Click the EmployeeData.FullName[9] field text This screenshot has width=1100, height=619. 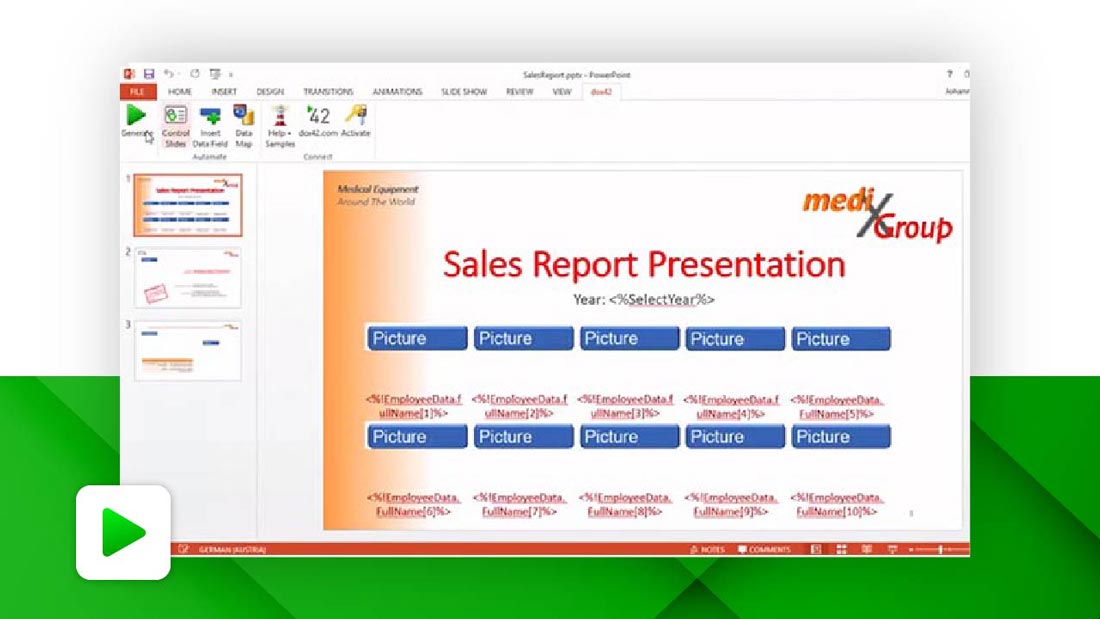point(731,505)
